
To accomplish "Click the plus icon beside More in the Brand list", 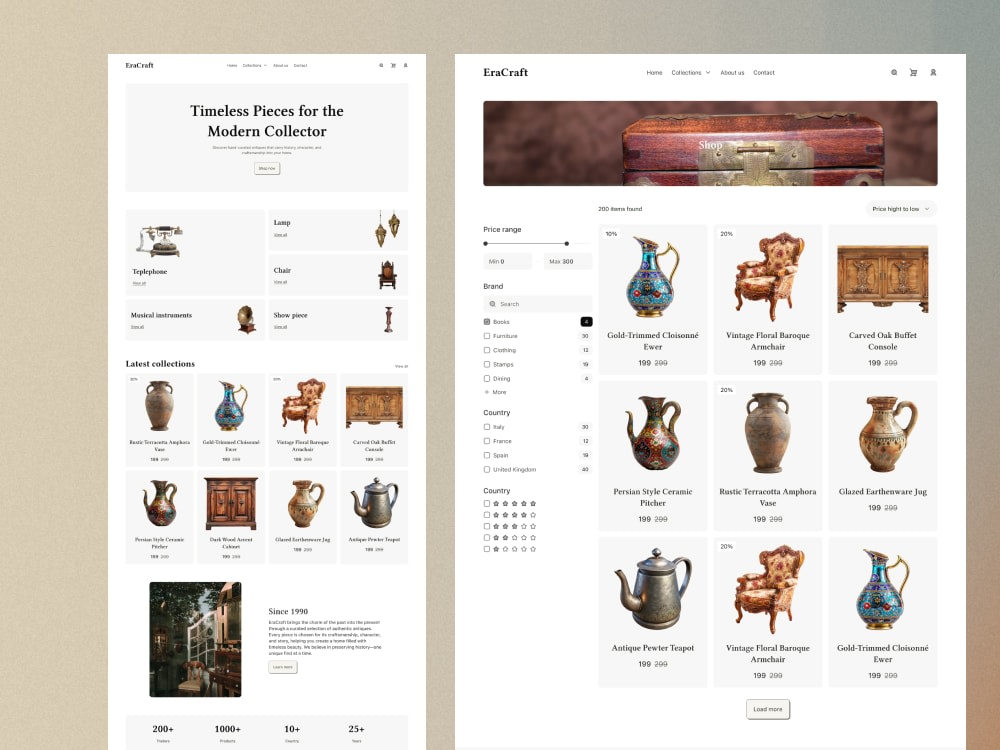I will (x=487, y=392).
